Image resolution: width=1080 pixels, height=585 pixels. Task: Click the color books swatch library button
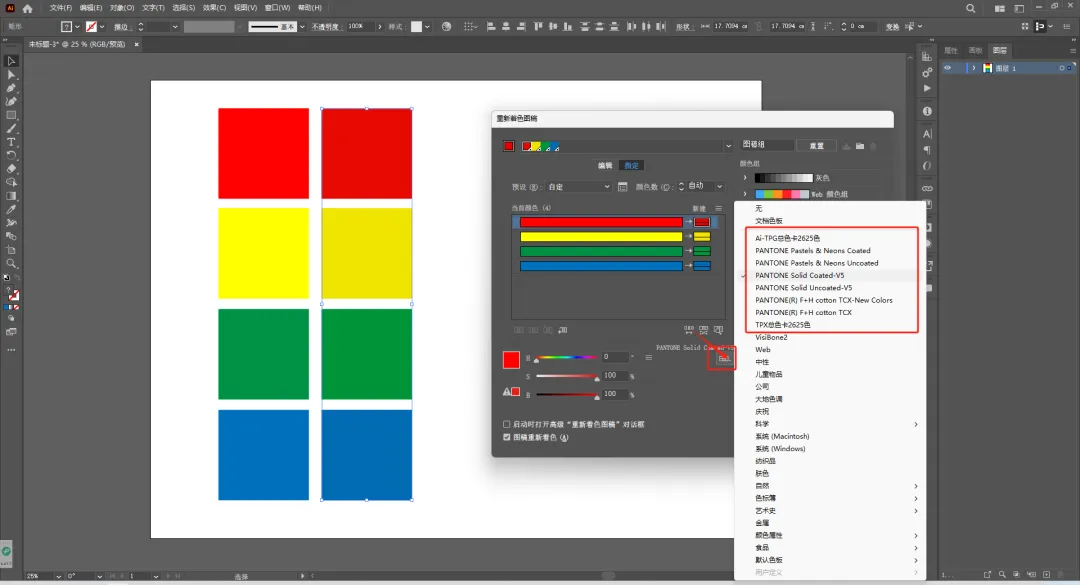tap(723, 358)
